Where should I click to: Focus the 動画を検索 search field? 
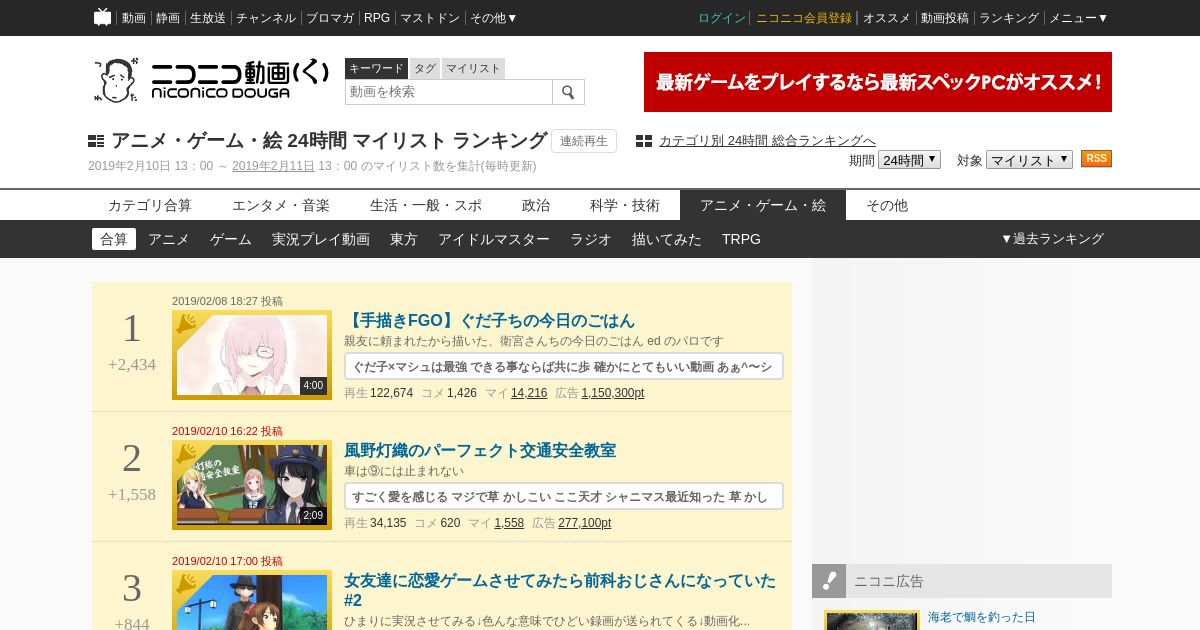(x=449, y=92)
